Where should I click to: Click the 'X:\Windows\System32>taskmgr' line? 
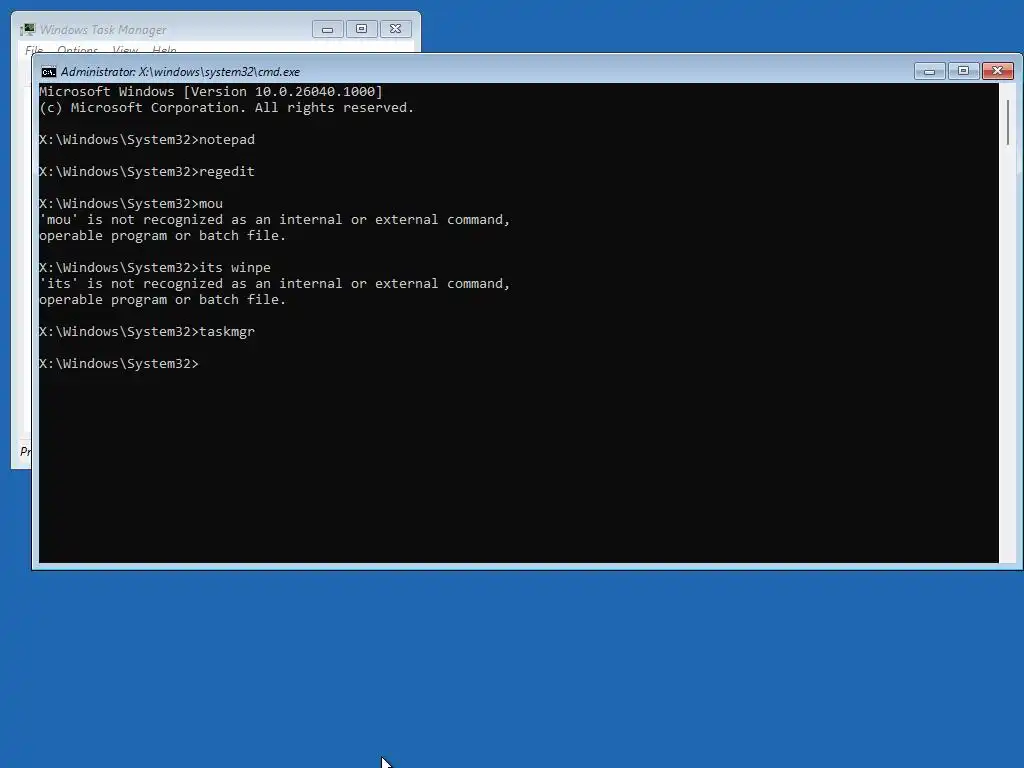(x=147, y=332)
